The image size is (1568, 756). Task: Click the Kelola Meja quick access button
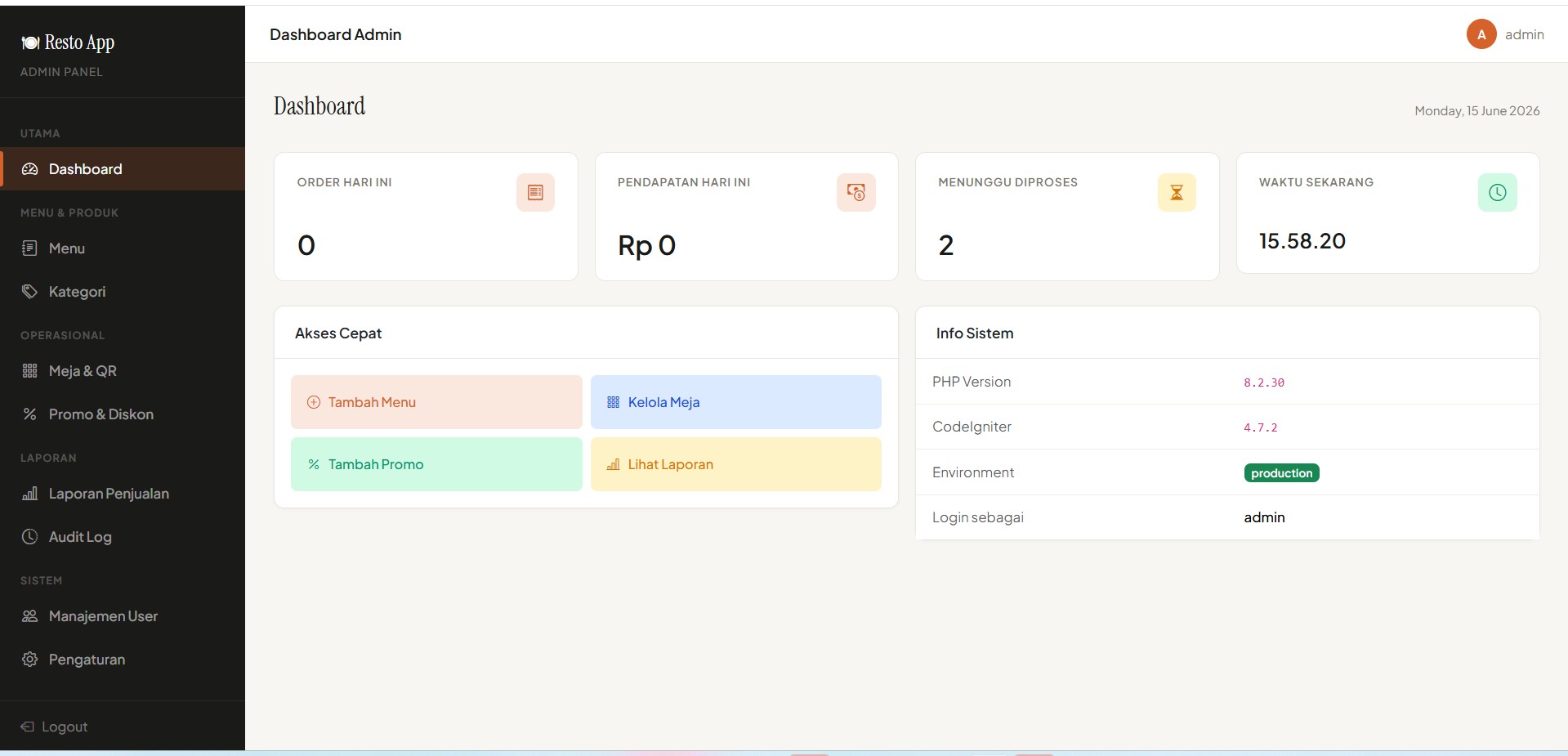[x=736, y=402]
